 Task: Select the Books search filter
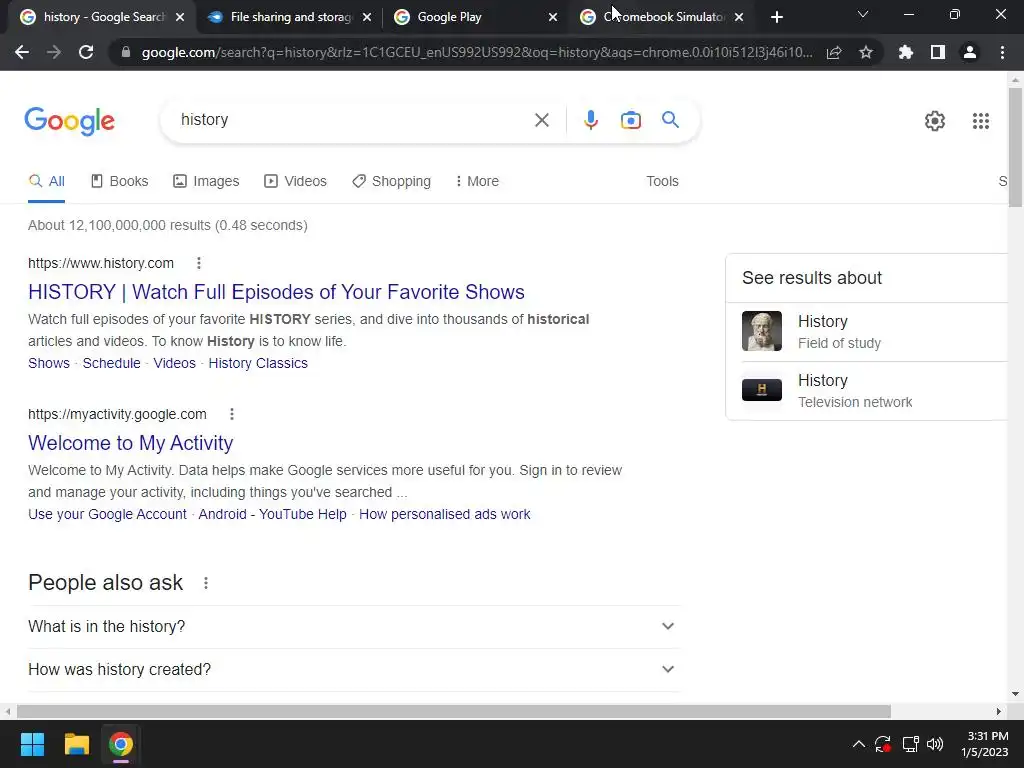(x=120, y=181)
